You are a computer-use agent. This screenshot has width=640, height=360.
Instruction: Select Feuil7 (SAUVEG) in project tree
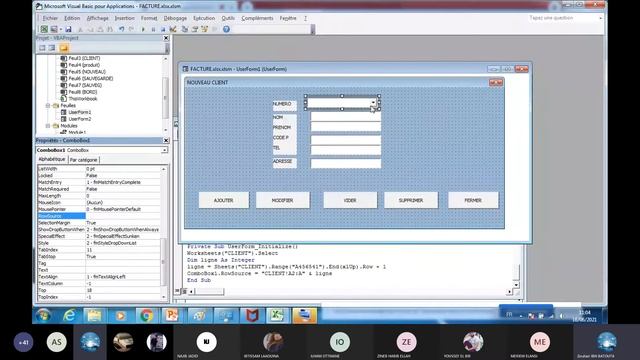[x=85, y=85]
